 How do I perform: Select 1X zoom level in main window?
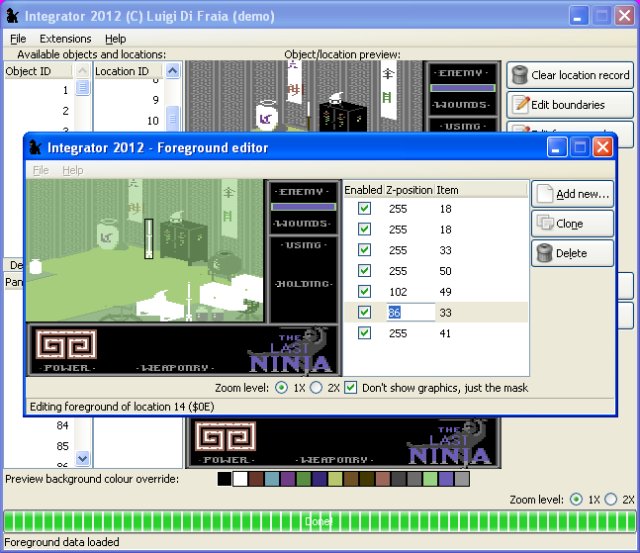(x=576, y=499)
